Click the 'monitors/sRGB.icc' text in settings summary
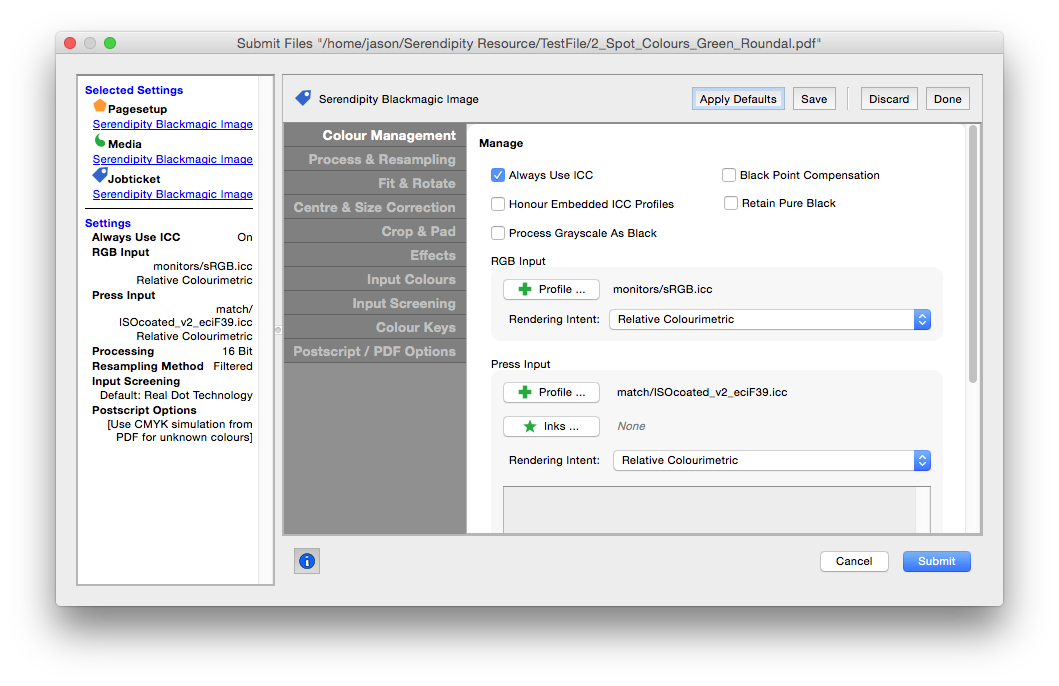The image size is (1059, 686). coord(203,266)
